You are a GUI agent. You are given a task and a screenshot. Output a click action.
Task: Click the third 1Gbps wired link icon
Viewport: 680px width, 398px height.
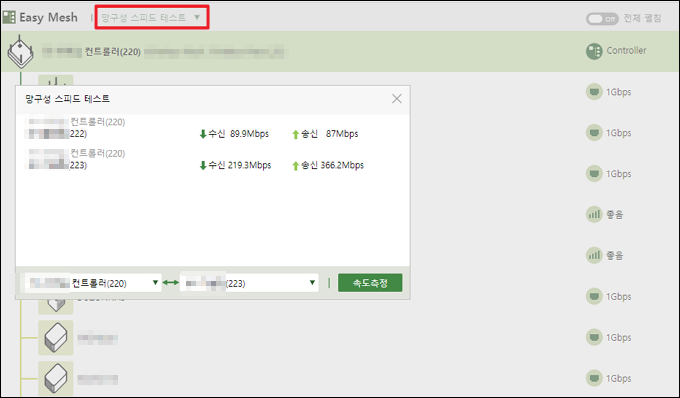click(594, 174)
